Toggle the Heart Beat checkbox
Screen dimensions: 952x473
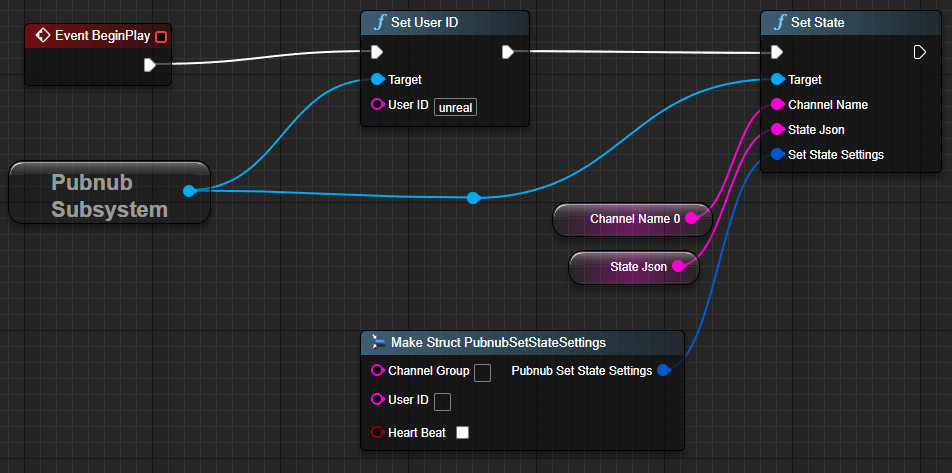coord(462,433)
